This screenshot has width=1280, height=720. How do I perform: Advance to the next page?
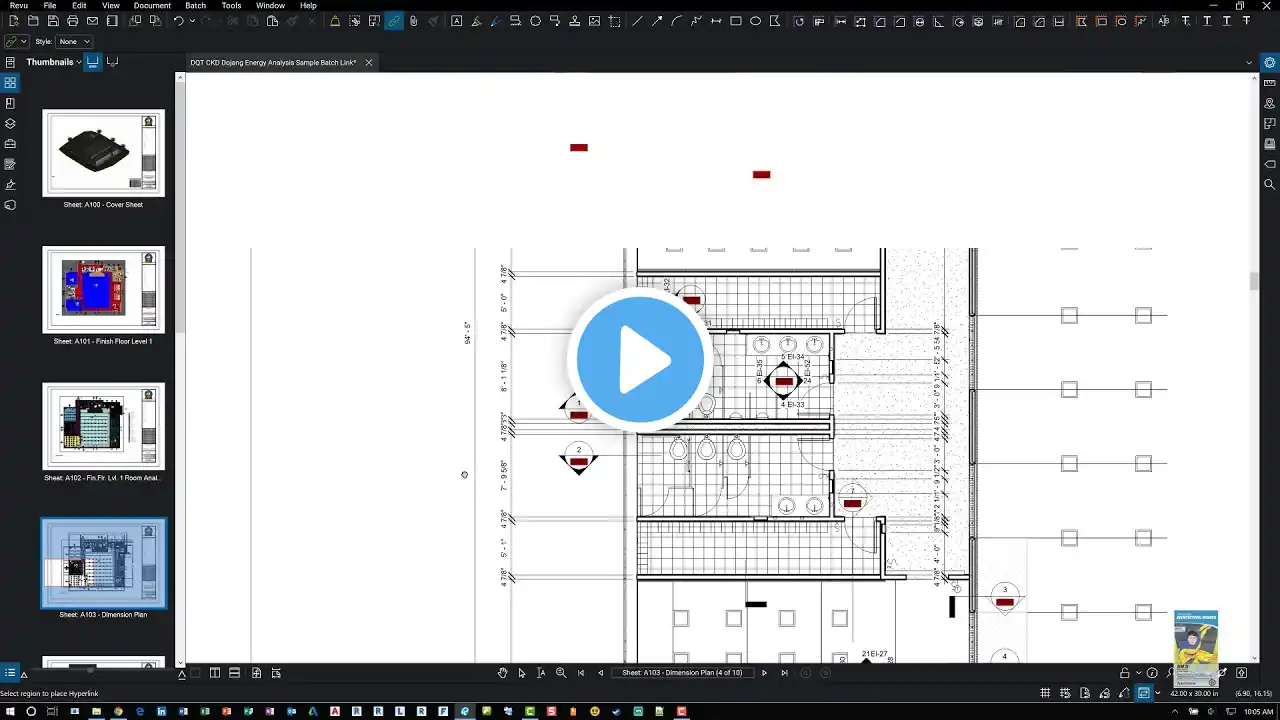click(765, 673)
